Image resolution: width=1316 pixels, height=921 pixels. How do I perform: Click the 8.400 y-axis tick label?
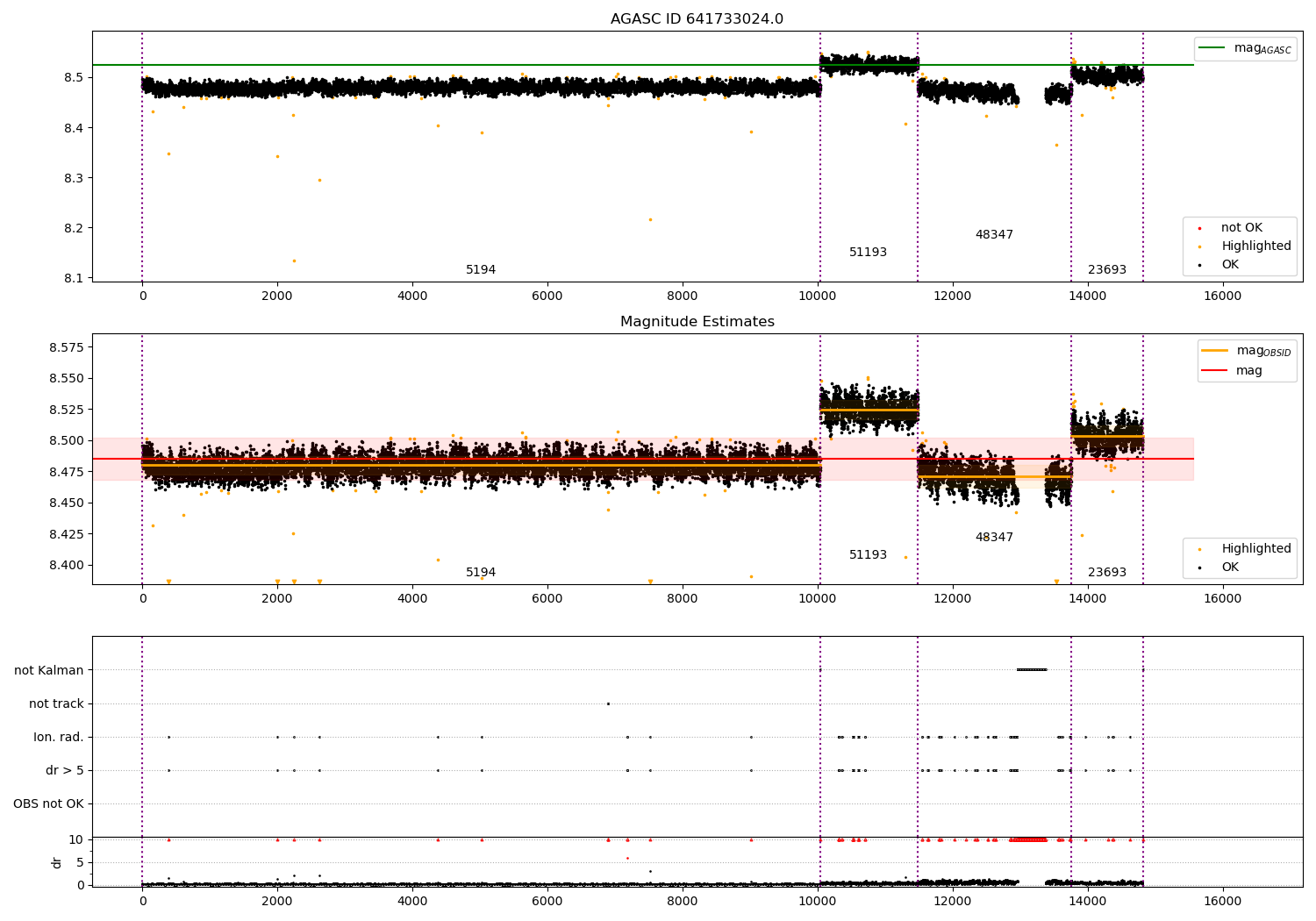[x=67, y=565]
